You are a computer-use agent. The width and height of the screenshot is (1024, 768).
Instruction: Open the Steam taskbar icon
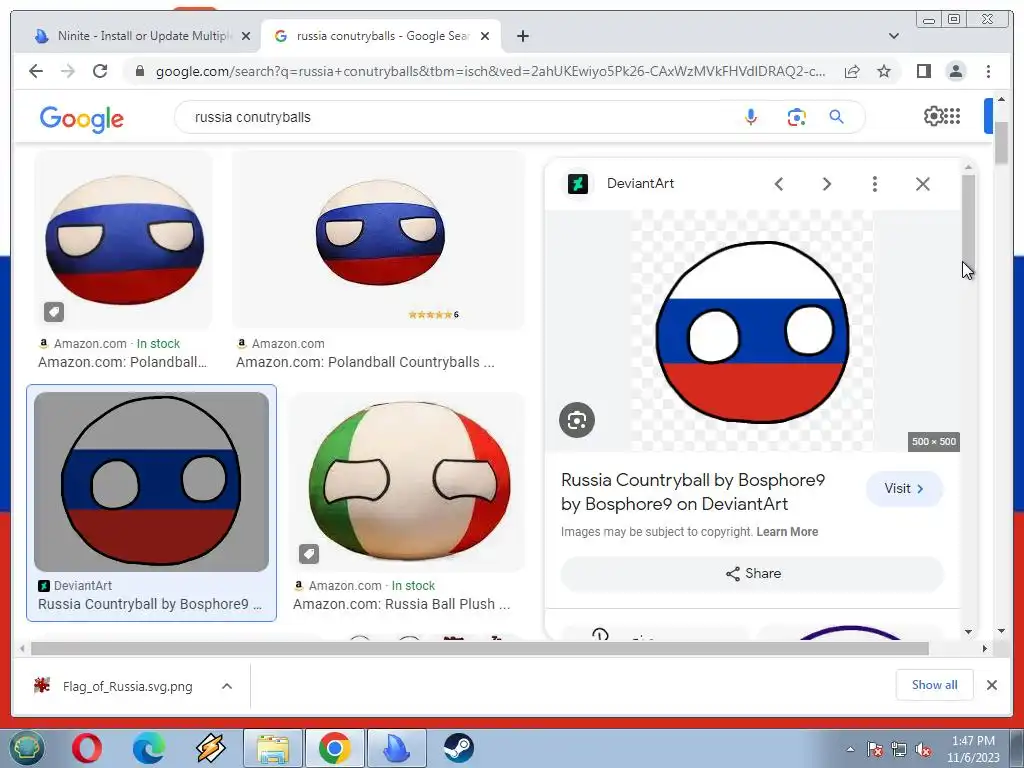[x=458, y=748]
